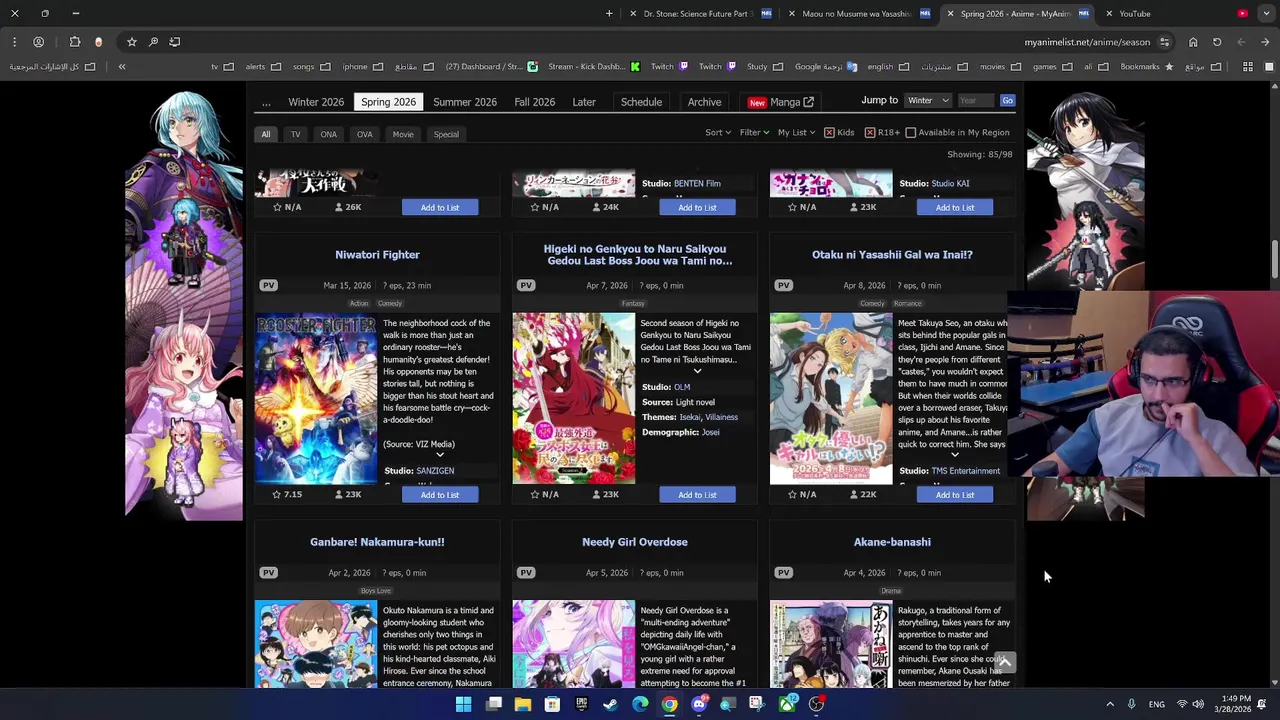Open the browser extensions puzzle icon
The image size is (1280, 720).
click(x=75, y=42)
